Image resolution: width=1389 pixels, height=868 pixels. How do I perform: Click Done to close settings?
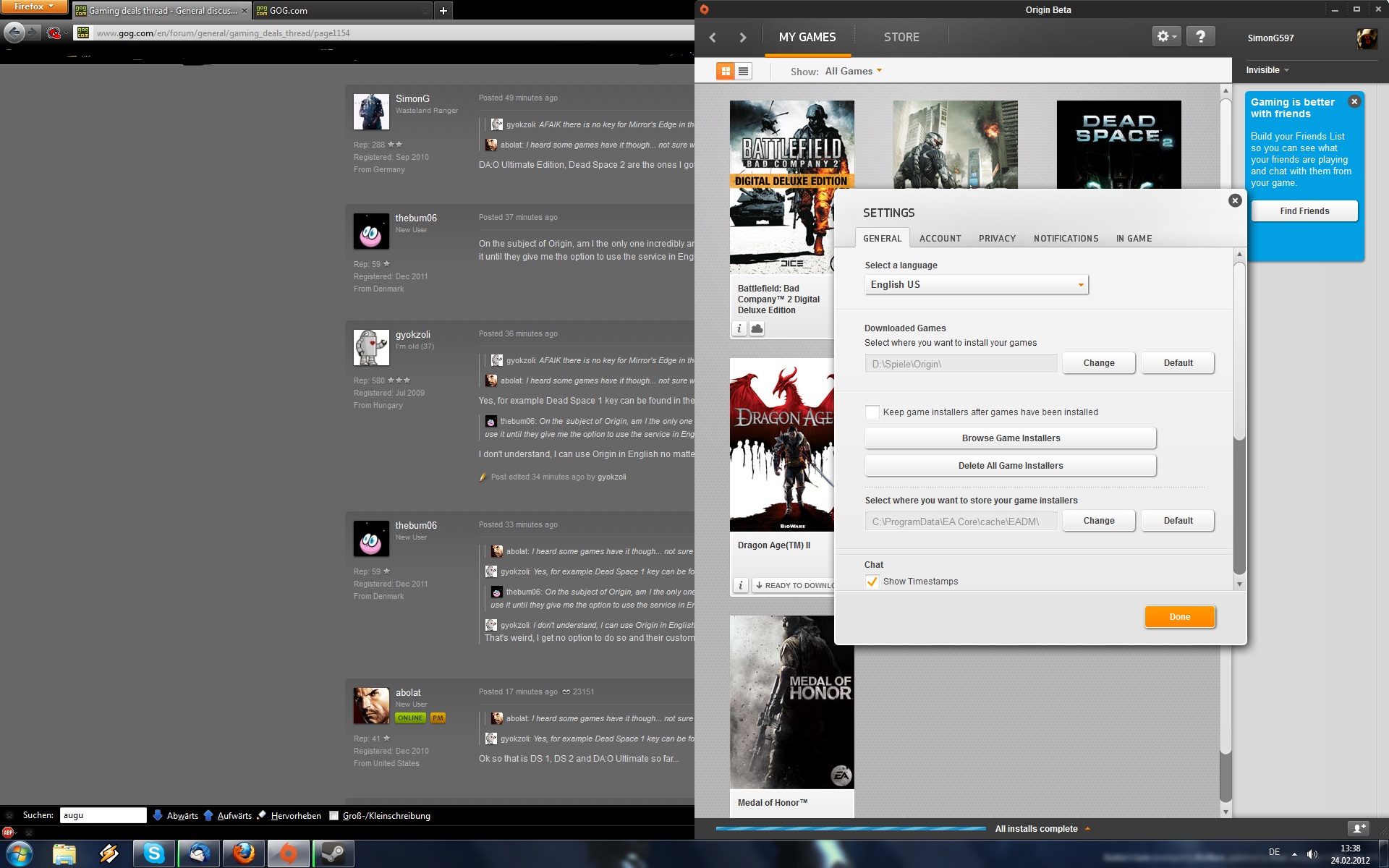click(x=1180, y=617)
